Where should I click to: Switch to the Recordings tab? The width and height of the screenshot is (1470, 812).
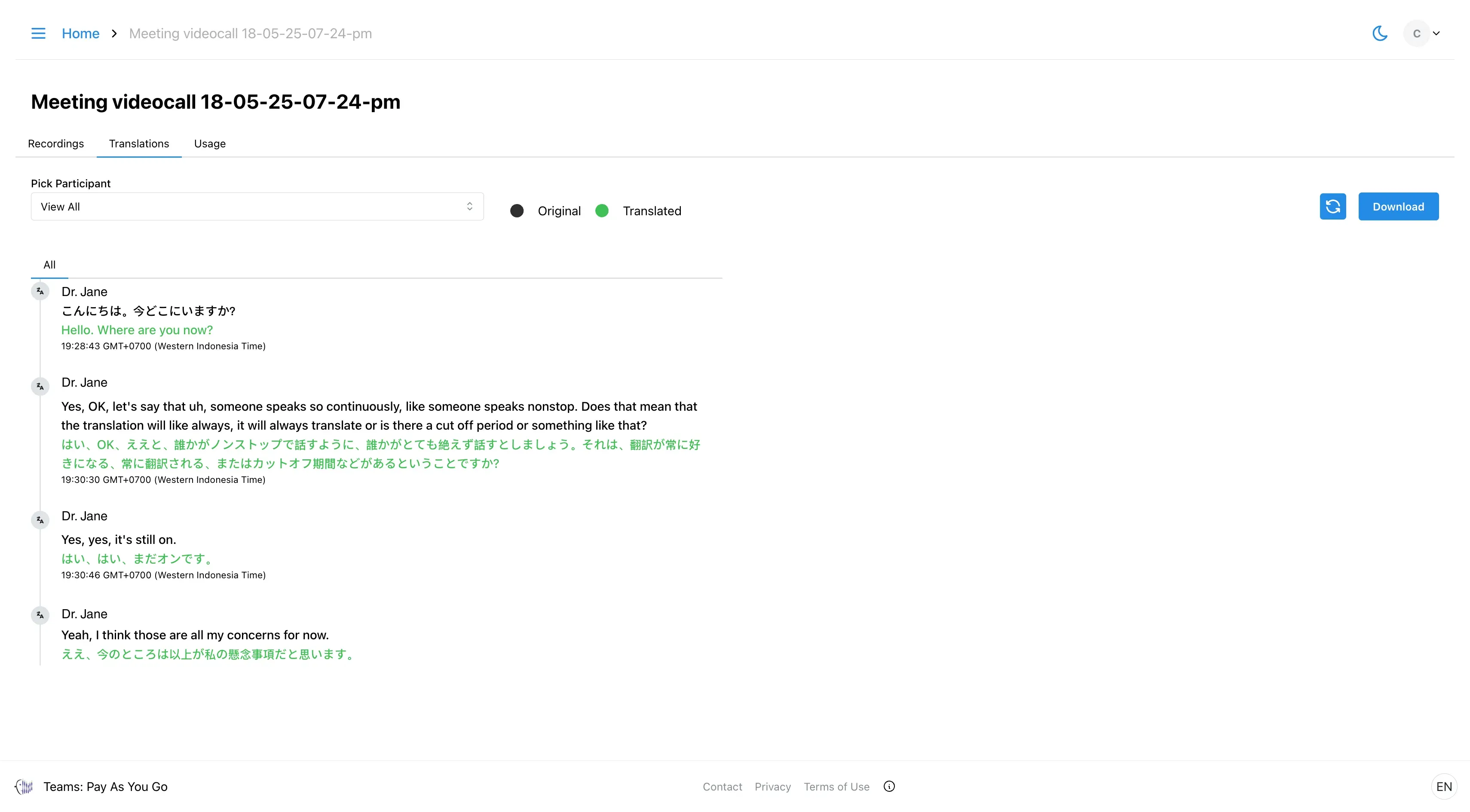(x=56, y=143)
